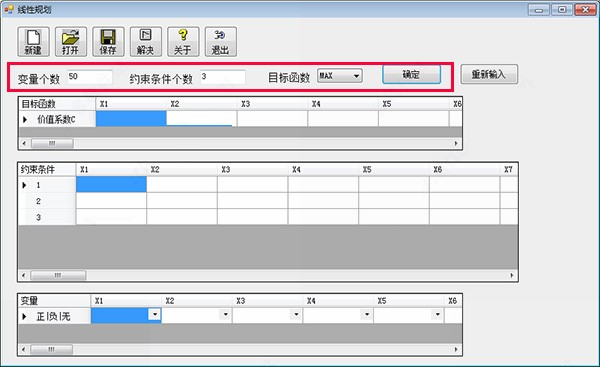Open a file with the 打开 icon
The image size is (600, 367).
click(71, 42)
